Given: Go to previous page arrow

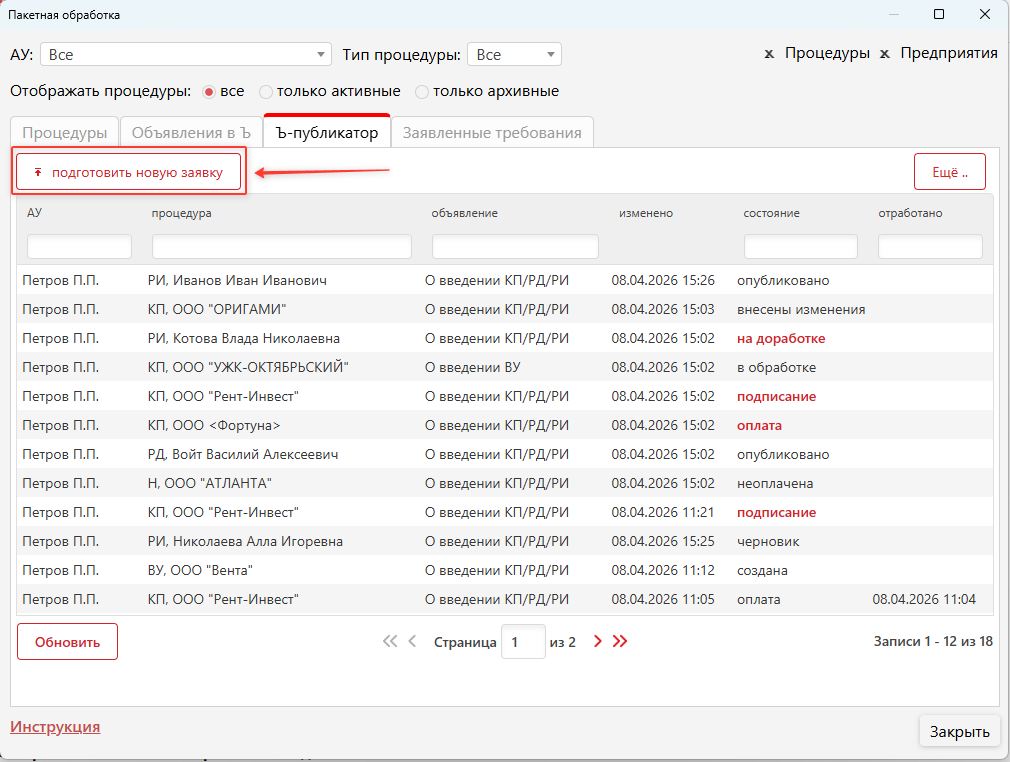Looking at the screenshot, I should (x=412, y=642).
